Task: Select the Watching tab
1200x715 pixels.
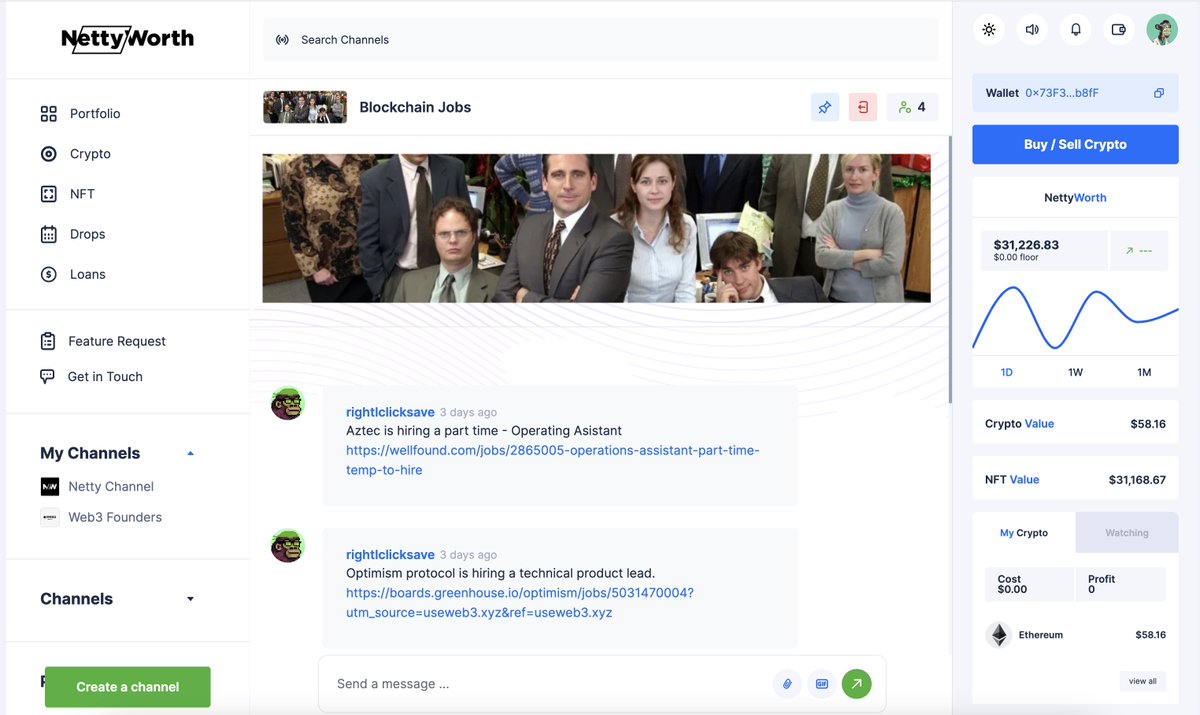Action: [1127, 533]
